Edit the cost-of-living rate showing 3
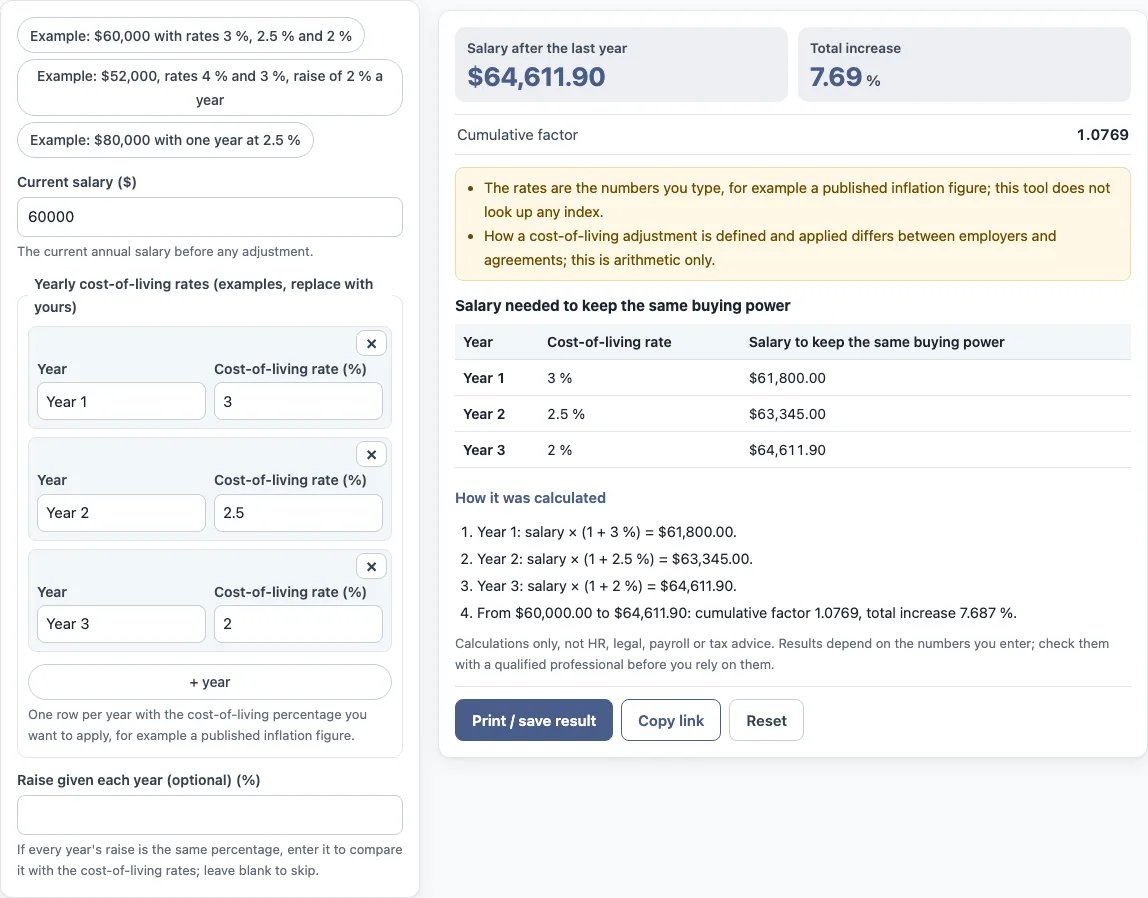 tap(298, 401)
